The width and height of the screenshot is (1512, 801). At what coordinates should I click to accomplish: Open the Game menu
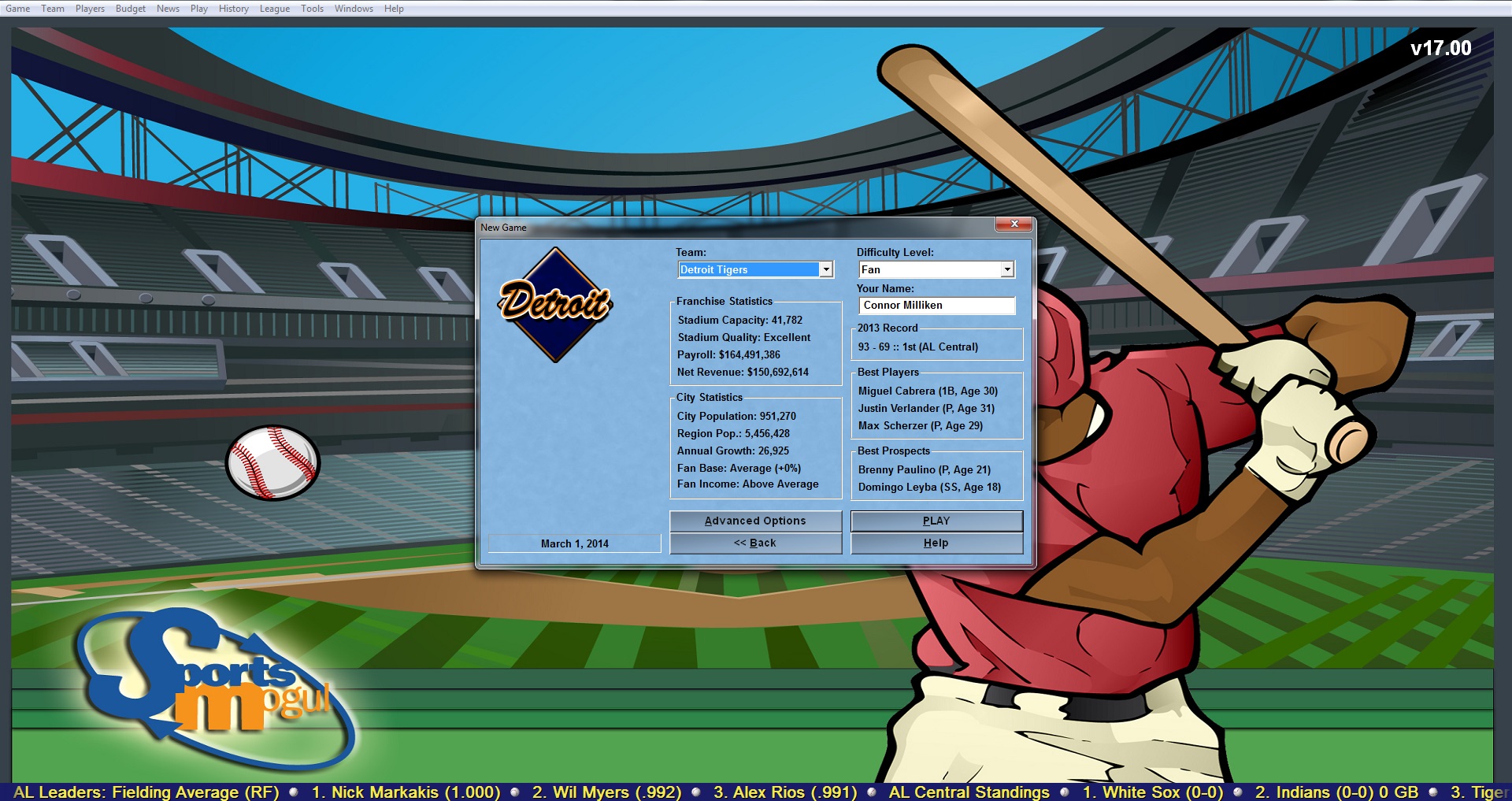click(x=17, y=8)
